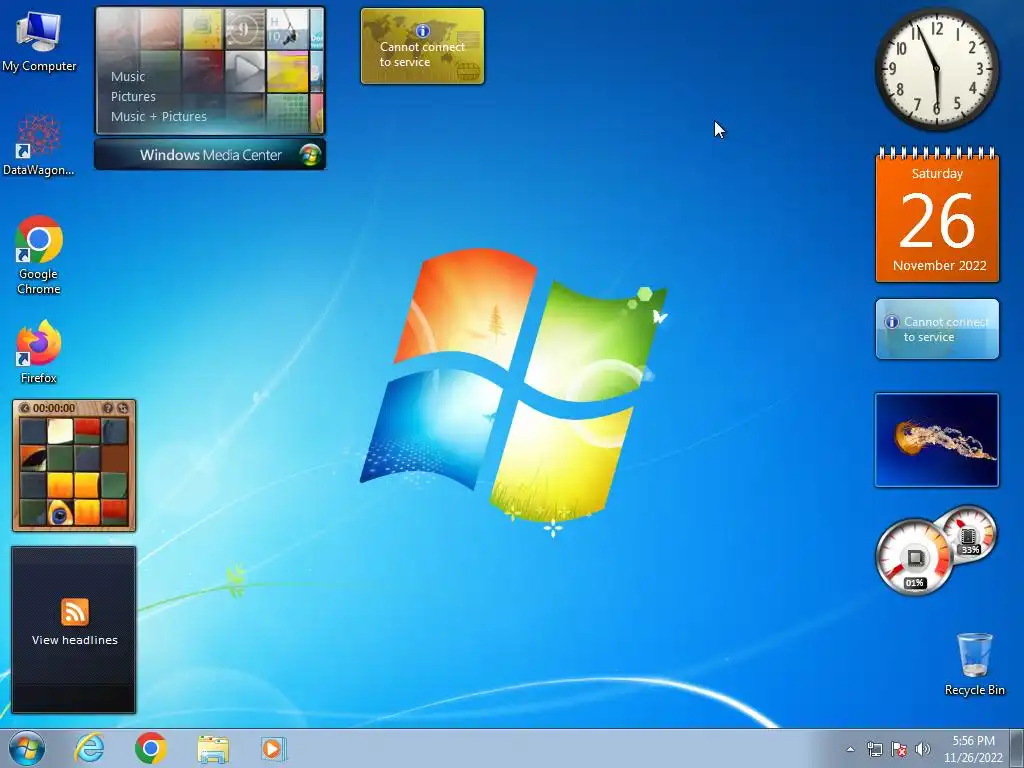Expand the hidden tray icons arrow

click(x=850, y=749)
